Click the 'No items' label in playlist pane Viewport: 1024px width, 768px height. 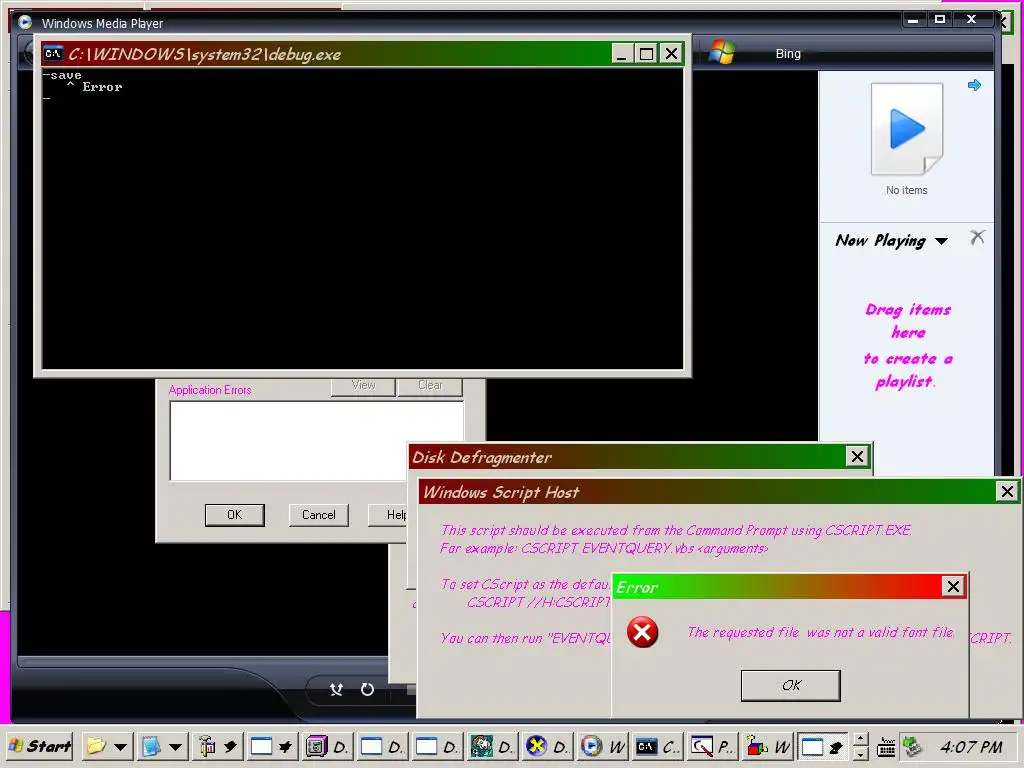point(906,190)
